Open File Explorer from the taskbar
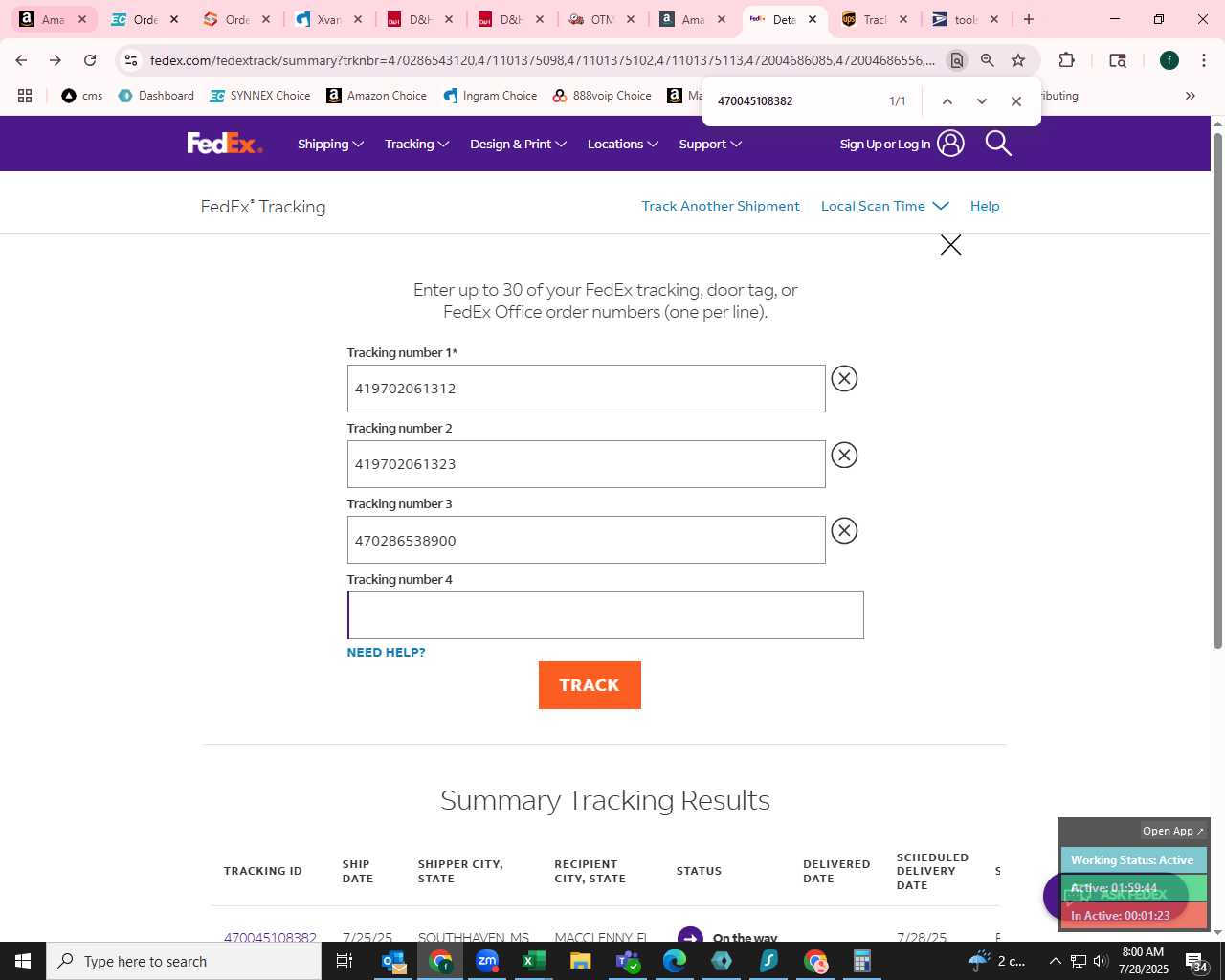 [x=581, y=961]
